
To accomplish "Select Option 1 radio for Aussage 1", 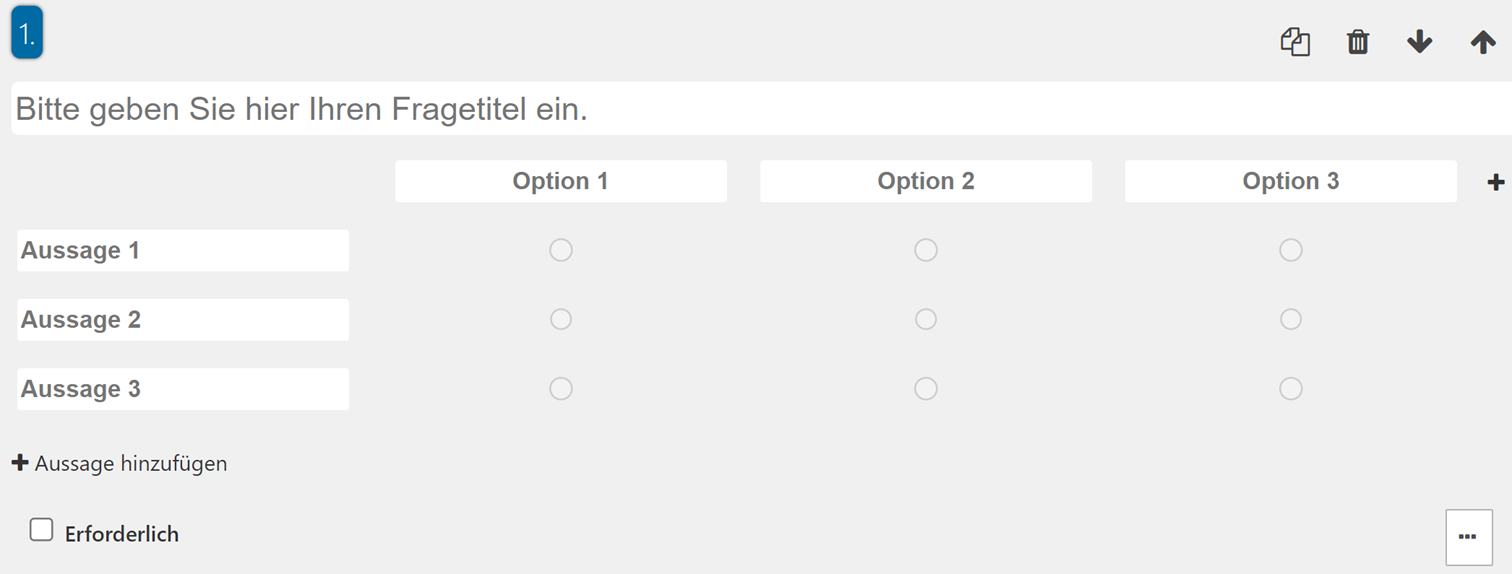I will pyautogui.click(x=561, y=250).
